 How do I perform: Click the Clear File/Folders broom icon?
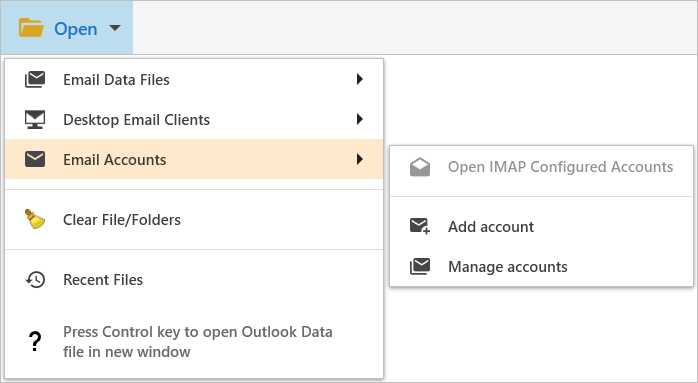click(x=35, y=219)
